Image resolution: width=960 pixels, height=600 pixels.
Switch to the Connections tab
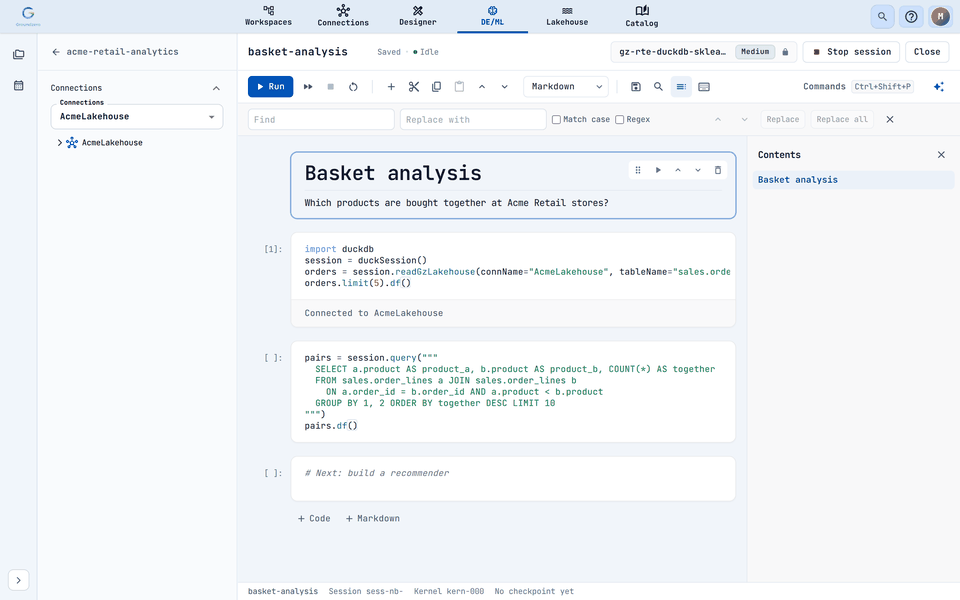pyautogui.click(x=343, y=17)
